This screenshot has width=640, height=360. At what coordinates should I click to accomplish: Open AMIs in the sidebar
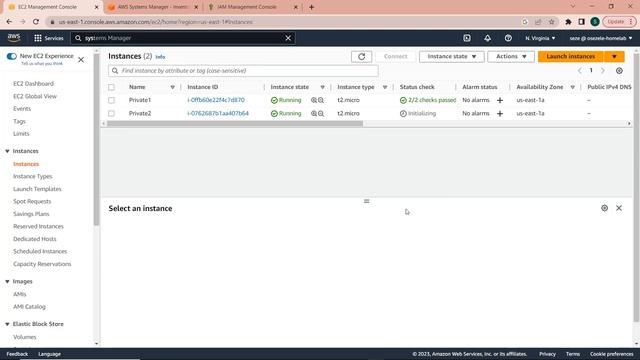(x=20, y=294)
